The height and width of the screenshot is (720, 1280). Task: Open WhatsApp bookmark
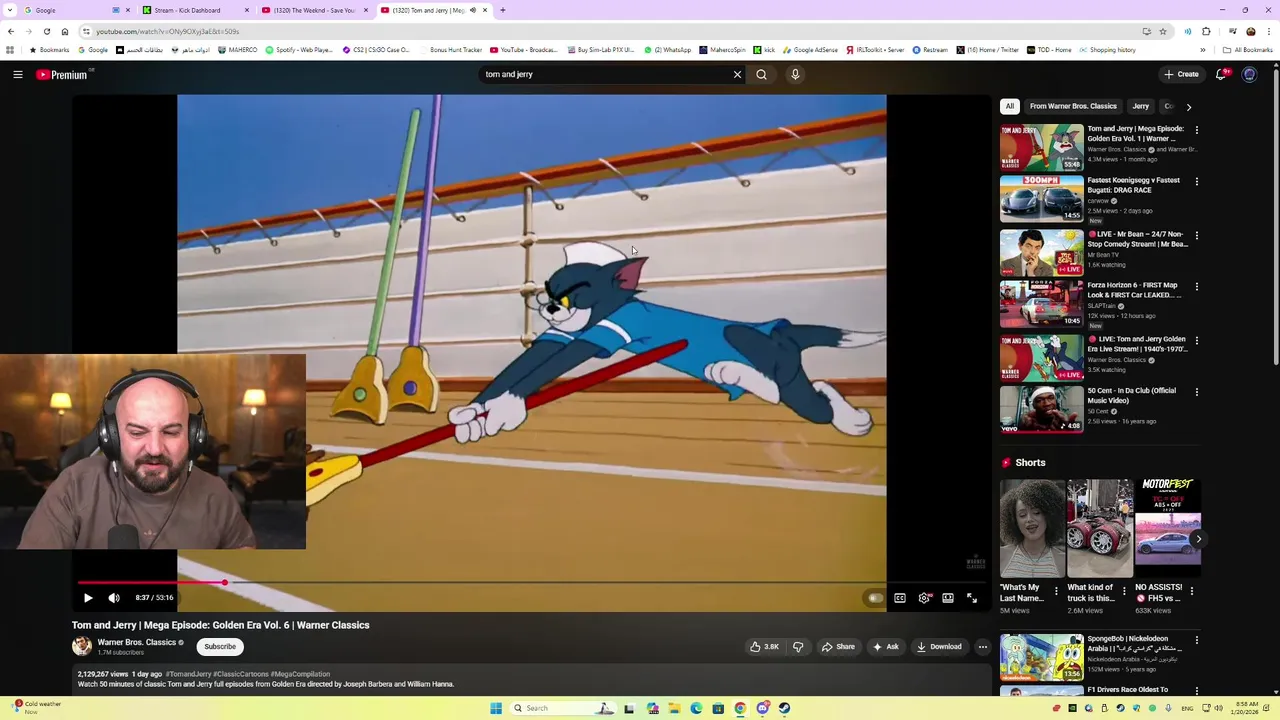(667, 50)
